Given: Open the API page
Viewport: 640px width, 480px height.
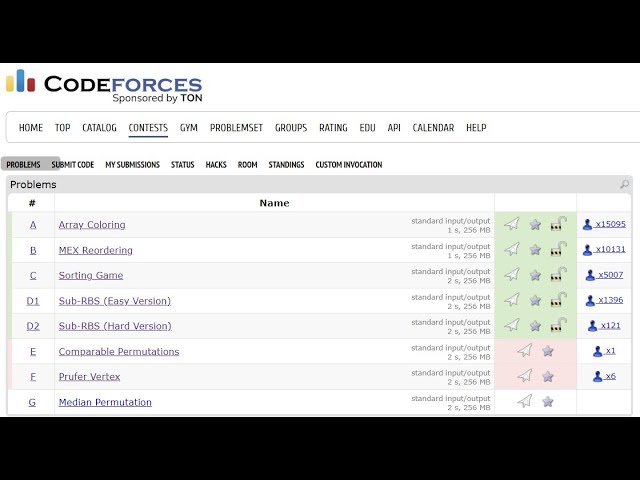Looking at the screenshot, I should [394, 128].
